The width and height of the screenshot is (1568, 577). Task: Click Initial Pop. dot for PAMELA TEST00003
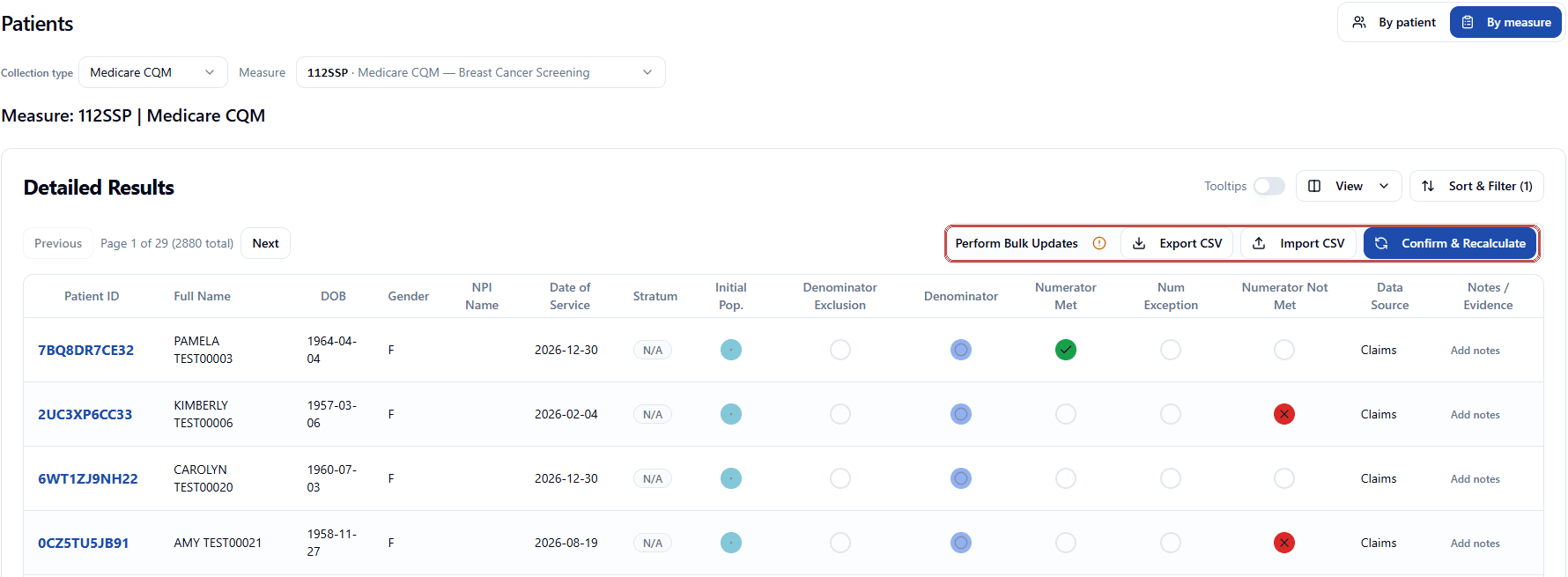(x=731, y=350)
